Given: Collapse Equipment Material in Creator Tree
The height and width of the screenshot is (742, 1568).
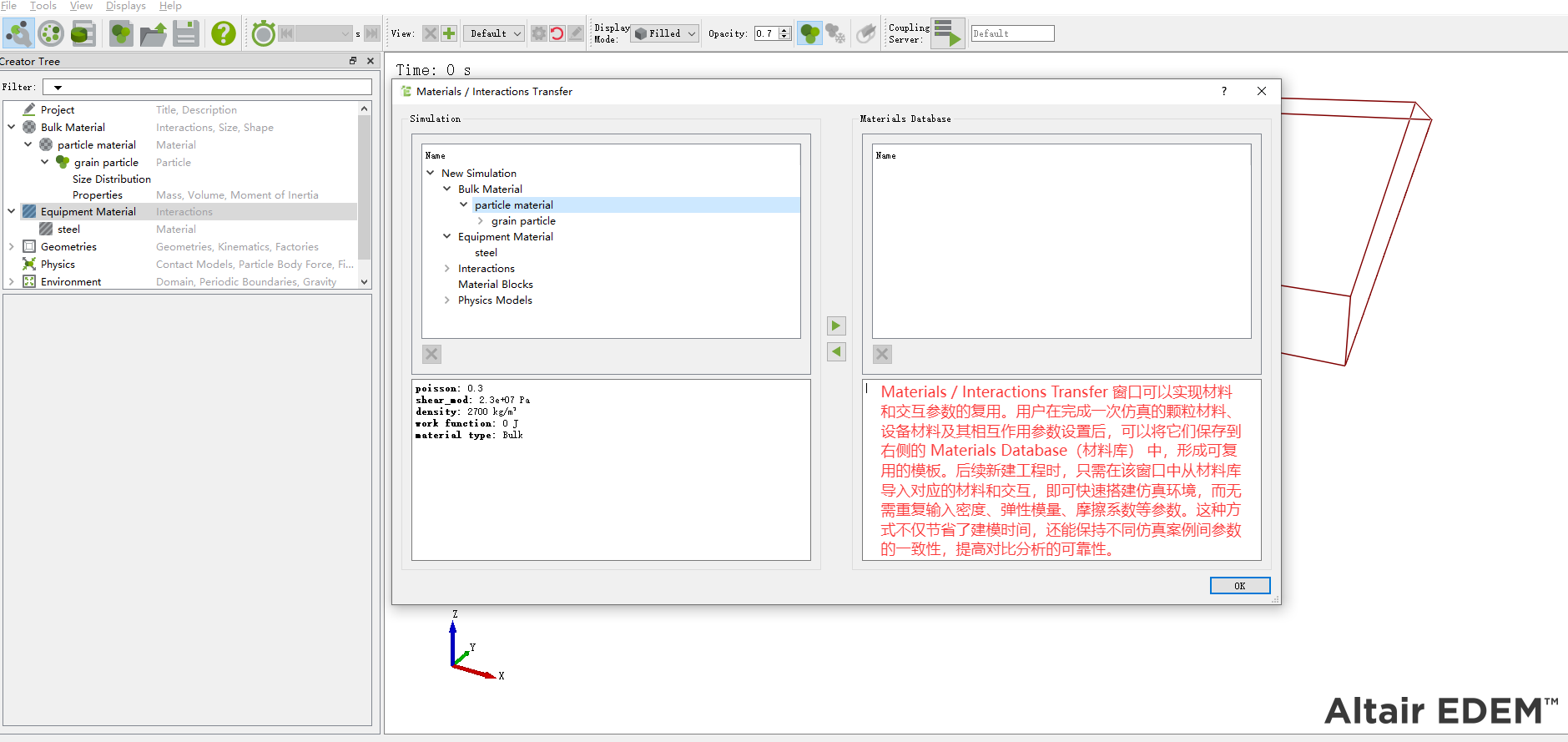Looking at the screenshot, I should point(11,212).
